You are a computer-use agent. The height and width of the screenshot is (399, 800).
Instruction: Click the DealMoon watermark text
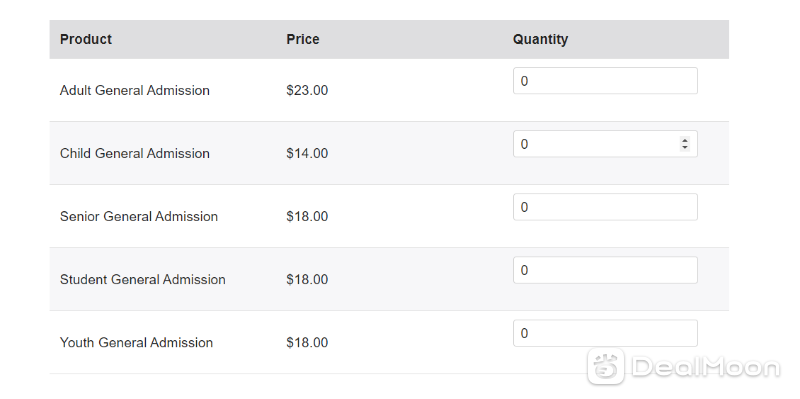(706, 367)
